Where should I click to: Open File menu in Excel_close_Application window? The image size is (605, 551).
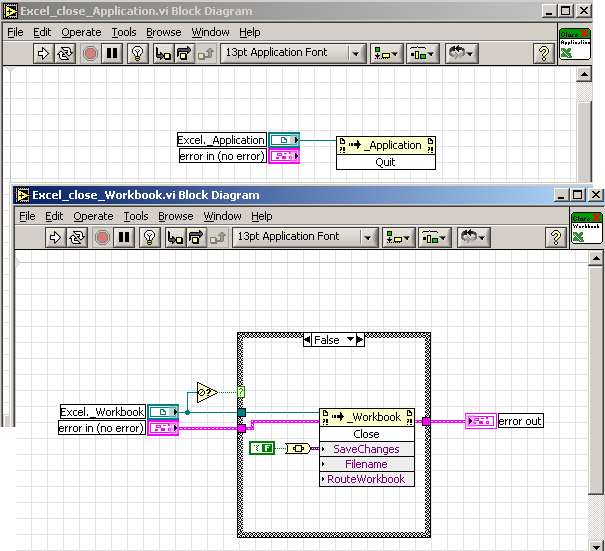pos(15,32)
